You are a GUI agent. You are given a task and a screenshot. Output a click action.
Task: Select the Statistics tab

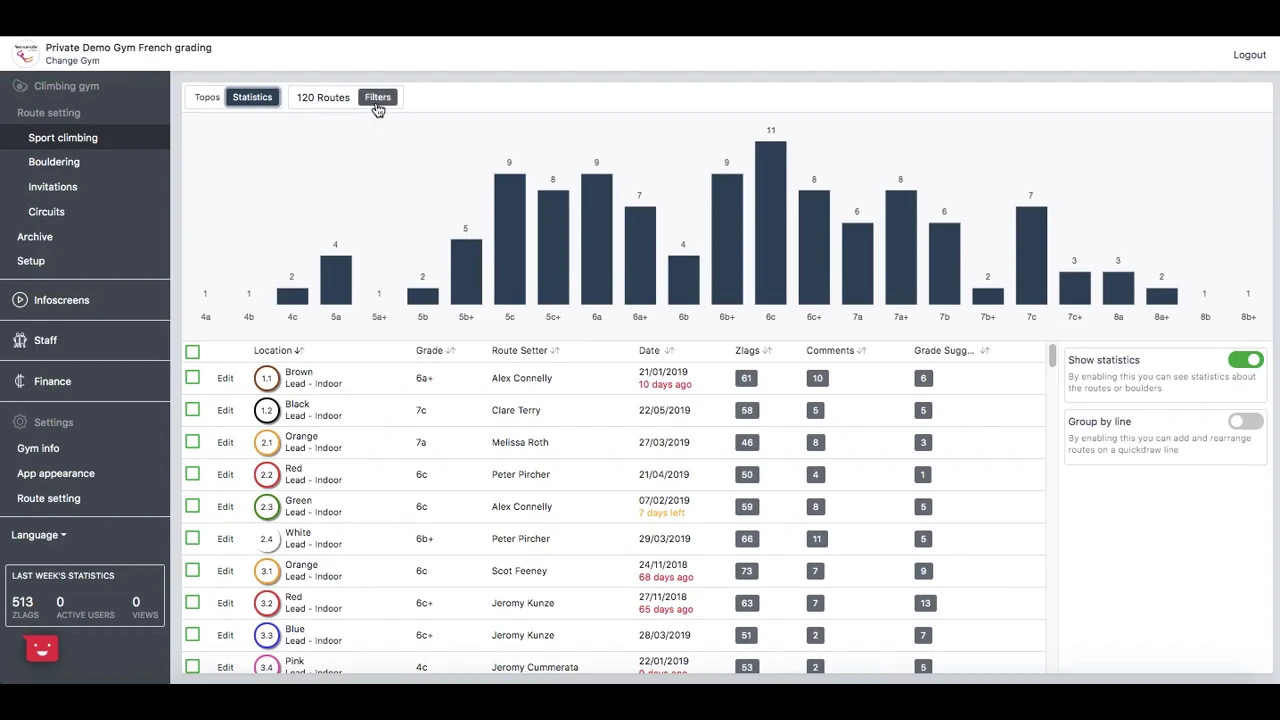click(x=252, y=97)
